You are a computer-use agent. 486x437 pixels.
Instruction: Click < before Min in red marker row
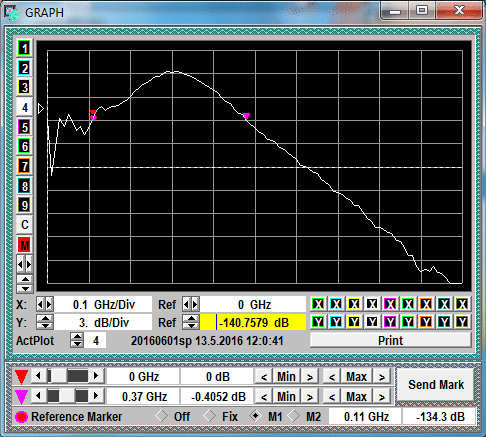[264, 377]
